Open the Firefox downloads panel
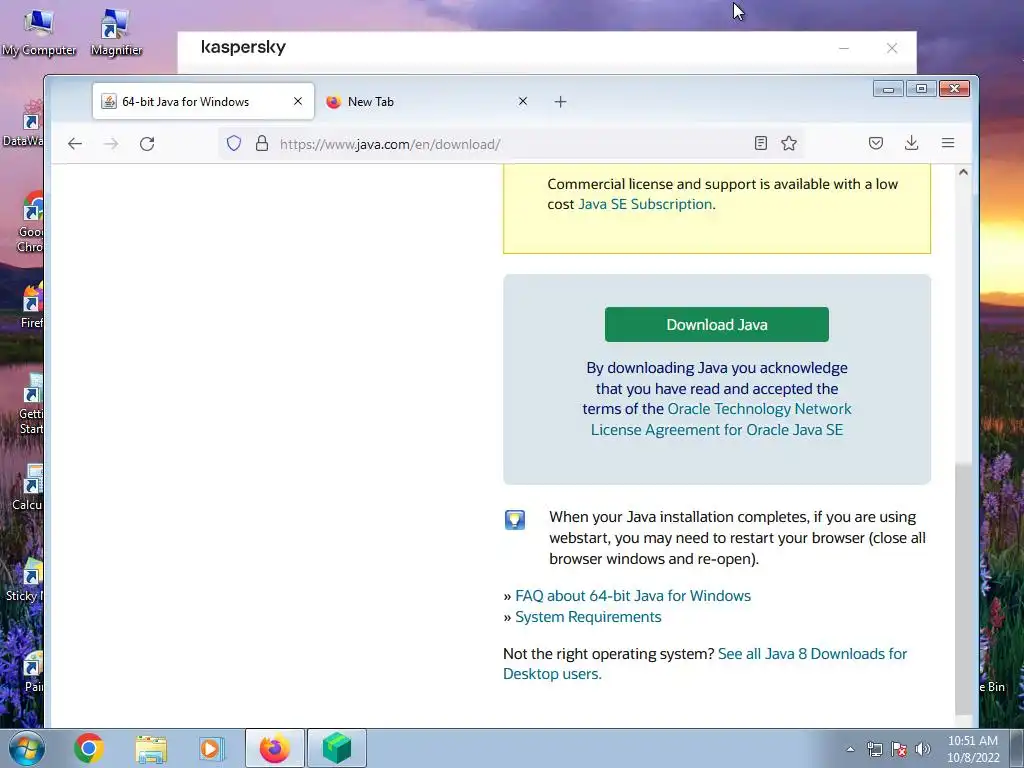This screenshot has width=1024, height=768. click(912, 143)
